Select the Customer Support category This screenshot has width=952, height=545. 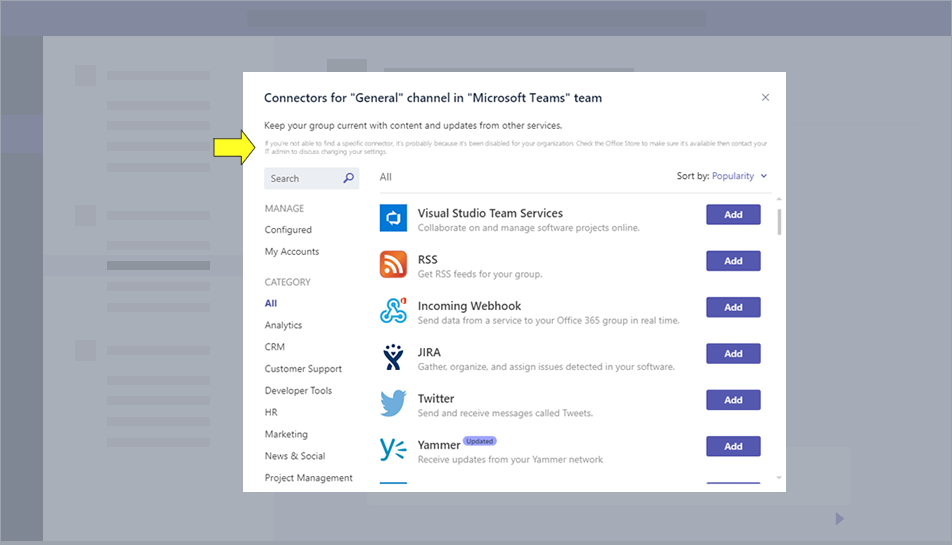pyautogui.click(x=303, y=368)
